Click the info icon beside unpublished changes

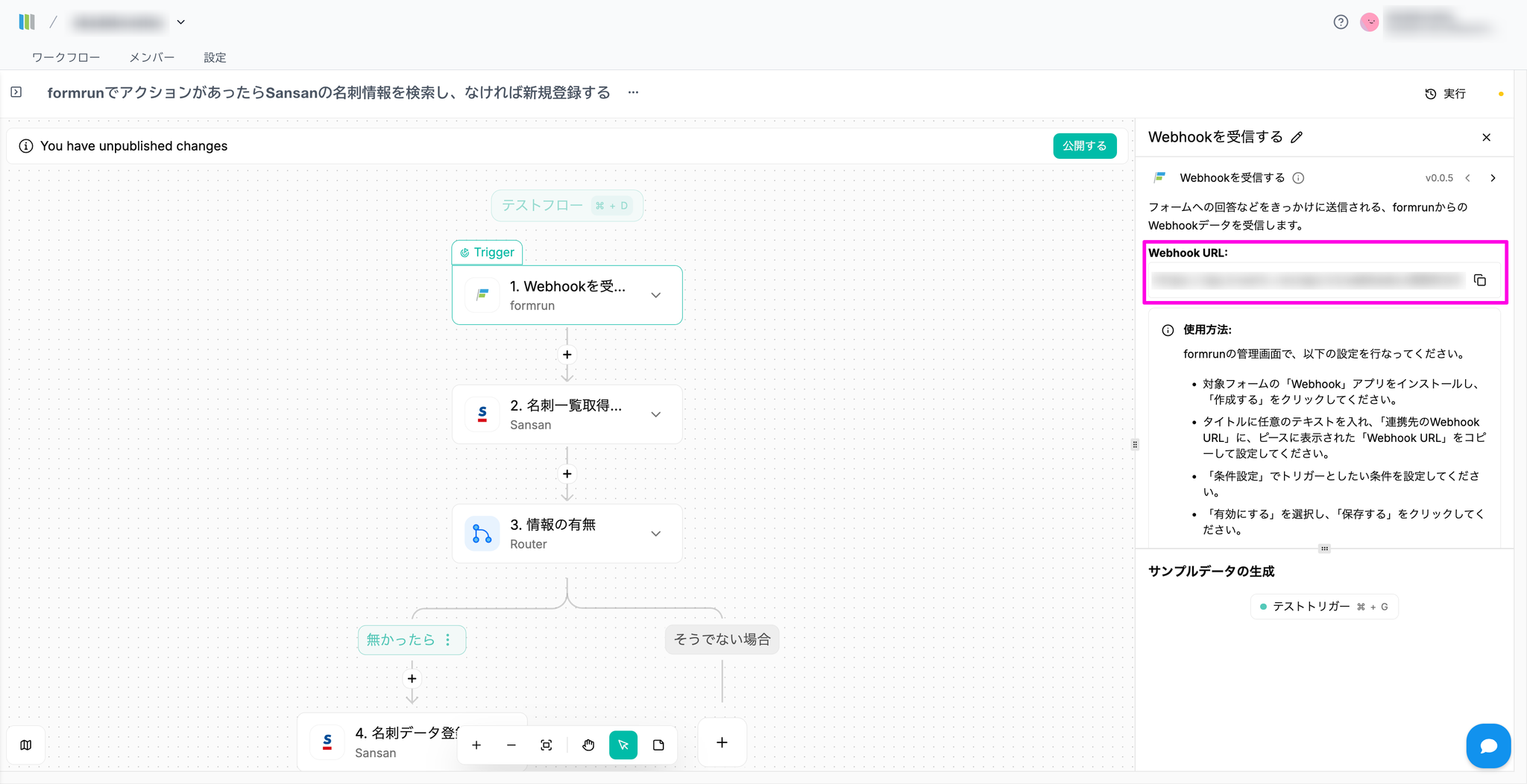coord(26,146)
